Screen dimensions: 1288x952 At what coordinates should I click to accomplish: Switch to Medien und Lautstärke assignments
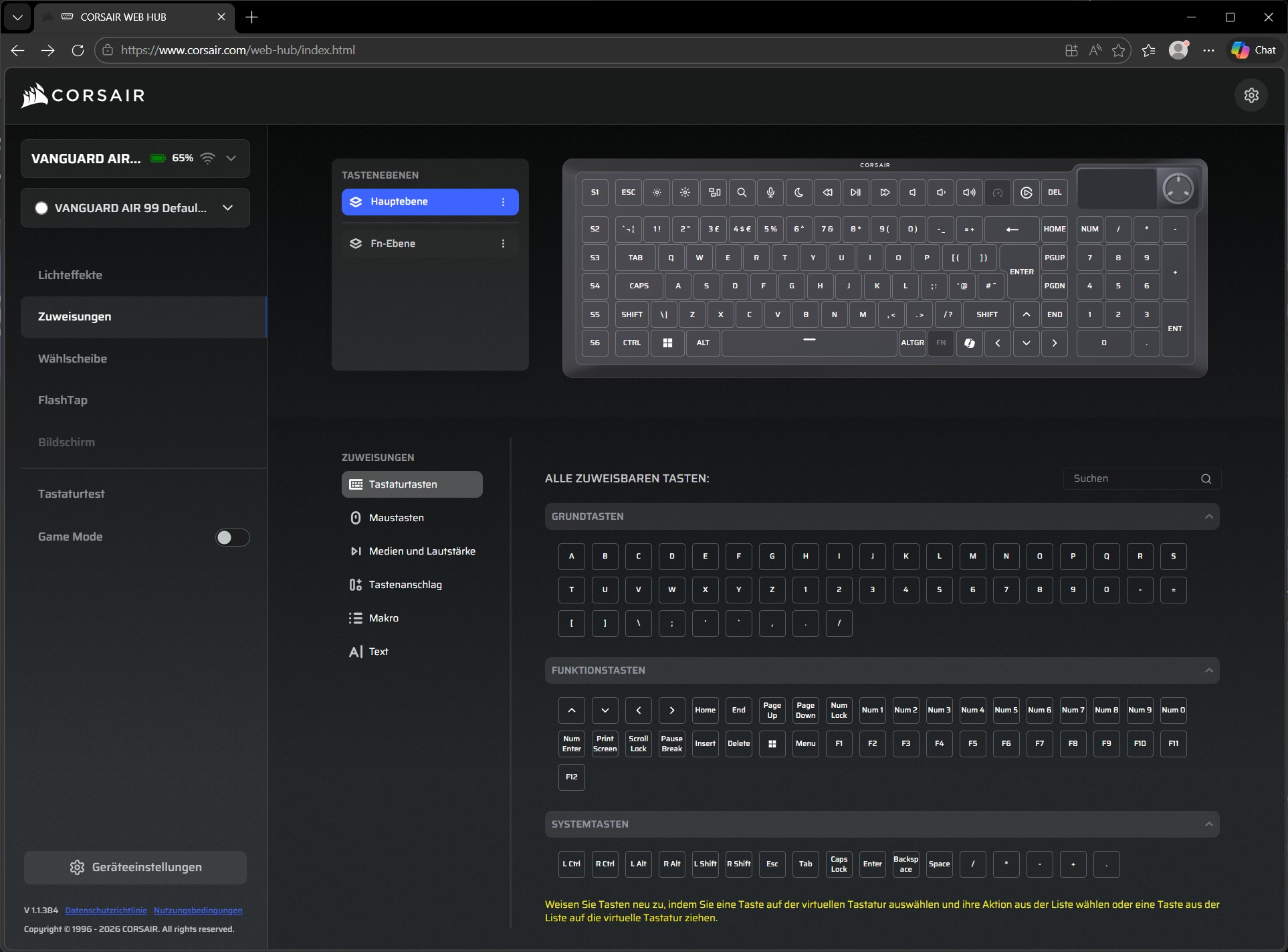421,551
